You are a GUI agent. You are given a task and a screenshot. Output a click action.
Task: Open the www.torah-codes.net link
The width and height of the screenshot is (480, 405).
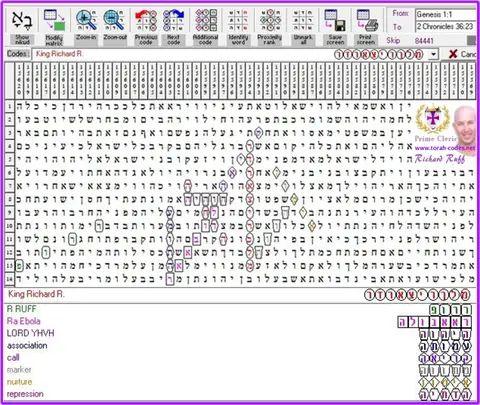point(445,148)
